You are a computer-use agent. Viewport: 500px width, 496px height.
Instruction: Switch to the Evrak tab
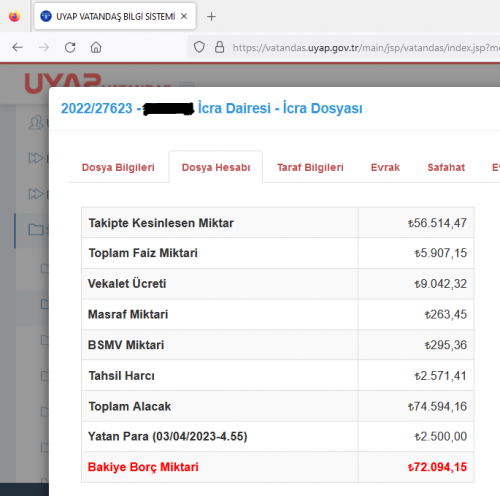(385, 167)
